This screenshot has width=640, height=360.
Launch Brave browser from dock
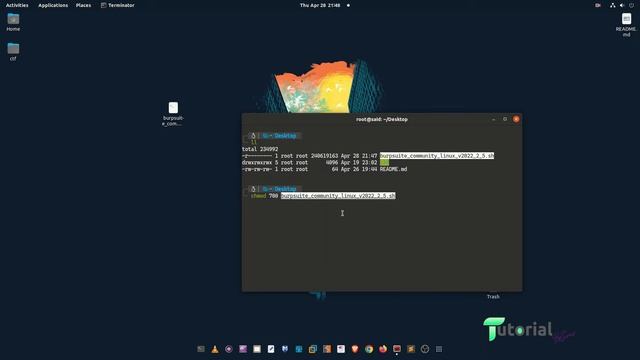[x=355, y=349]
